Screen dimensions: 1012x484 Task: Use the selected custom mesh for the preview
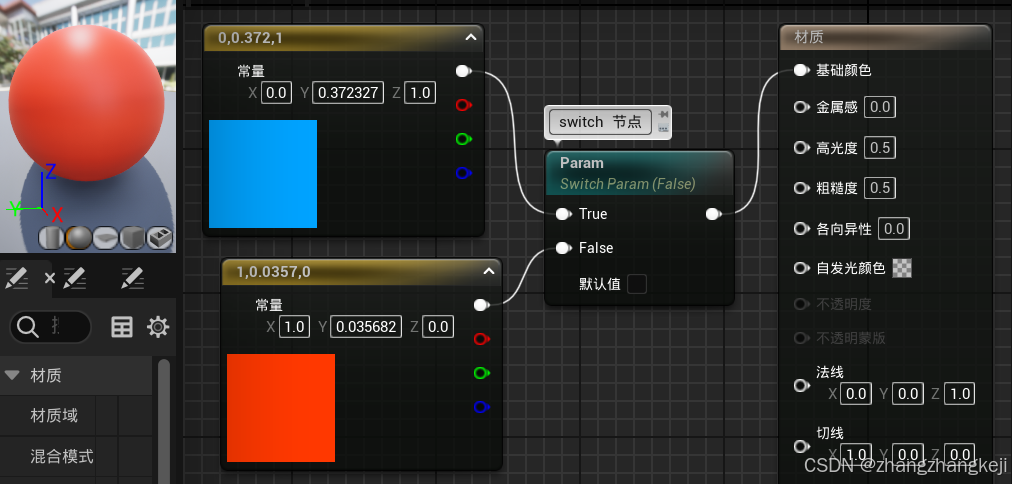(x=159, y=237)
